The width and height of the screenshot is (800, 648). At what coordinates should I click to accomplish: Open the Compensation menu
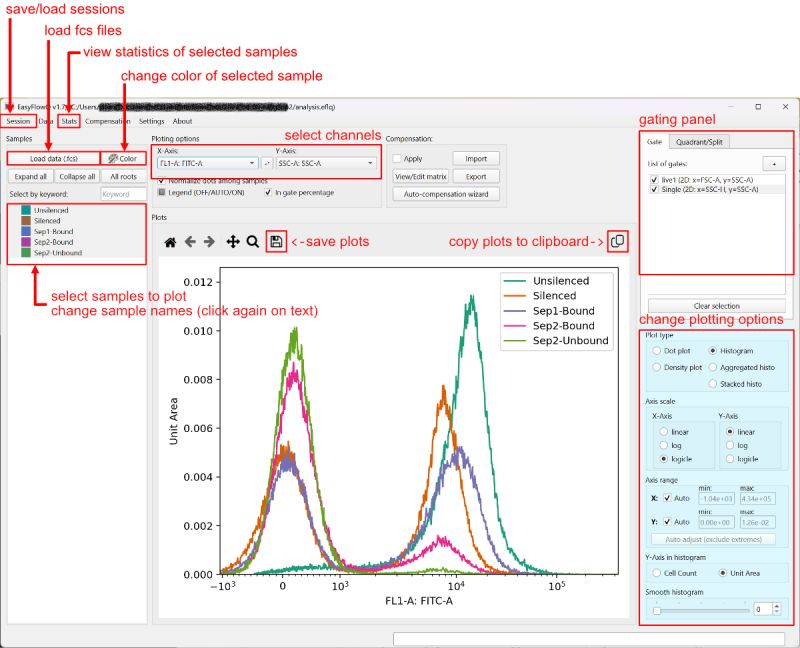click(108, 121)
